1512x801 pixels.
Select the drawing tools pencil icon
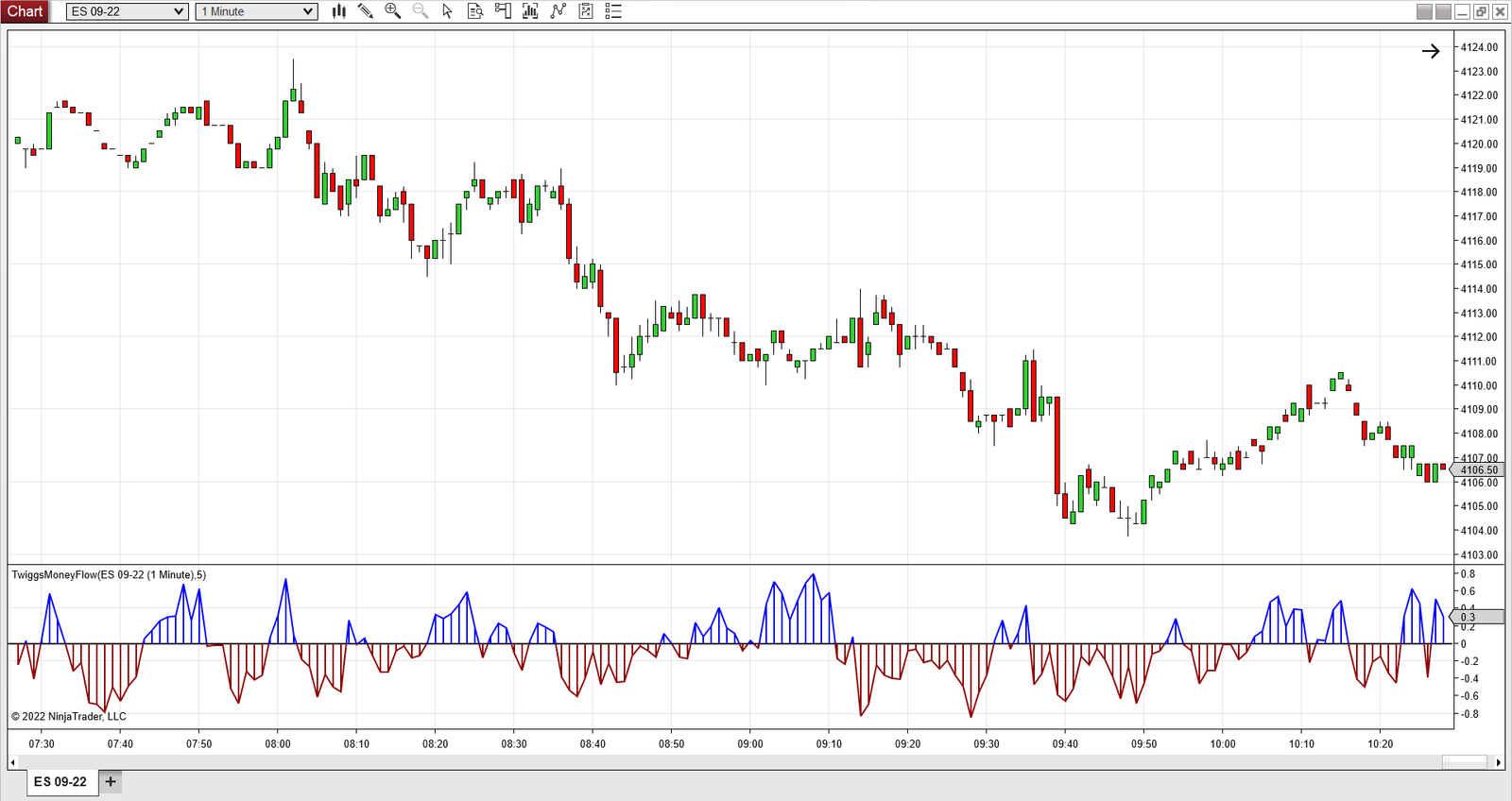point(365,11)
